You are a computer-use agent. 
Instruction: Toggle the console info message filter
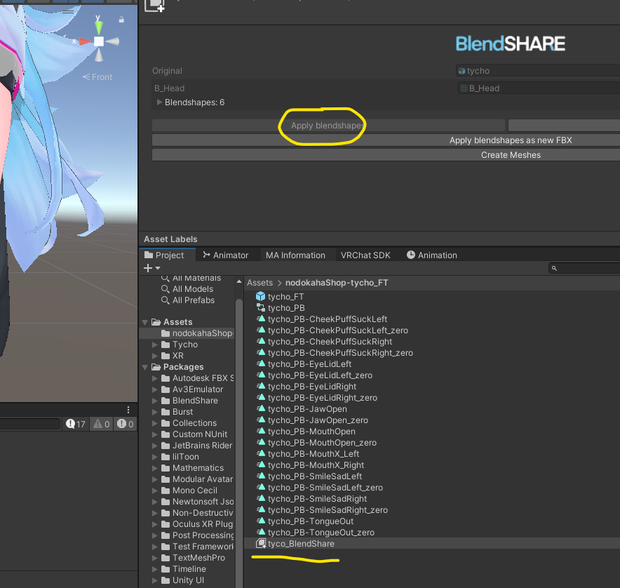pyautogui.click(x=76, y=424)
